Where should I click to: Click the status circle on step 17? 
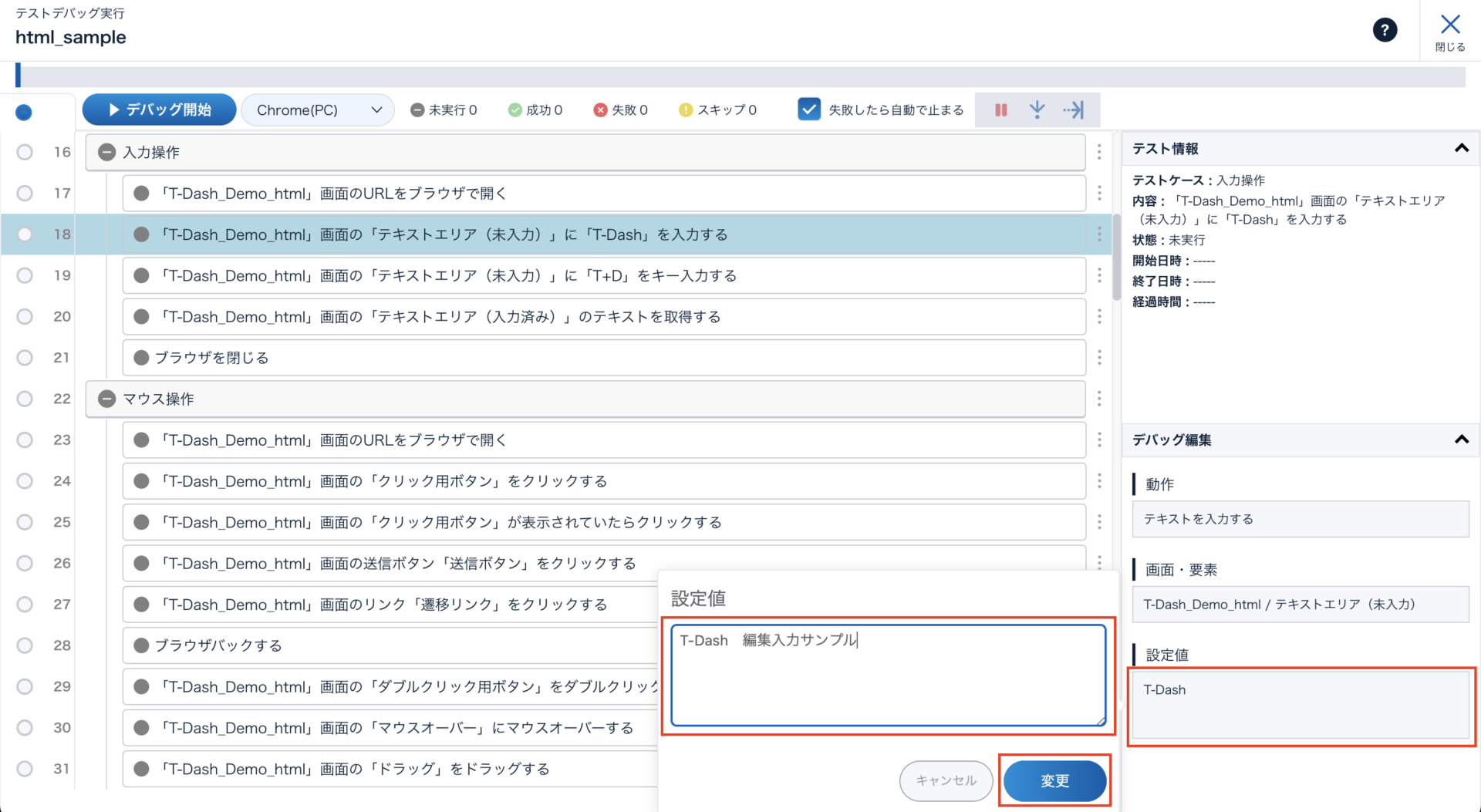tap(141, 194)
